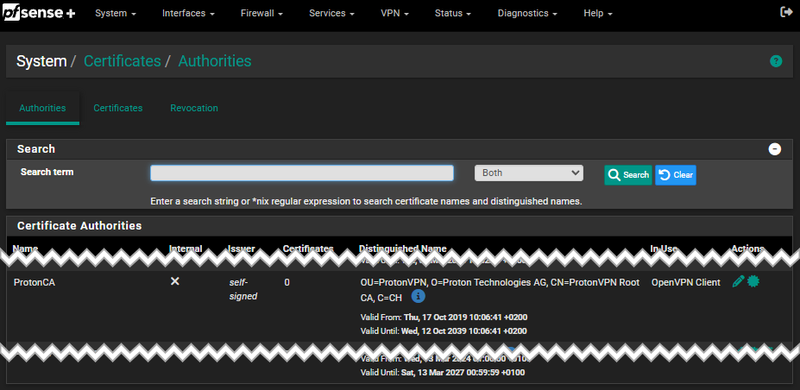Image resolution: width=800 pixels, height=390 pixels.
Task: Edit ProtonCA using the pencil icon
Action: (x=738, y=281)
